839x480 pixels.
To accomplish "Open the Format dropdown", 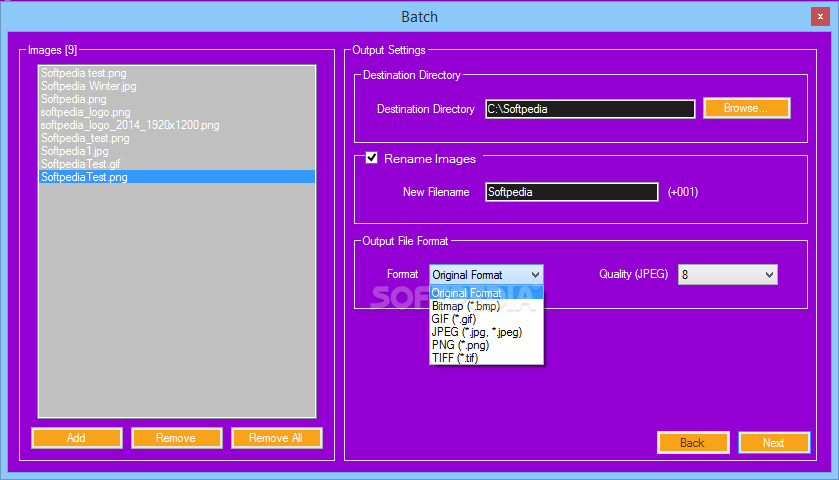I will pos(486,275).
